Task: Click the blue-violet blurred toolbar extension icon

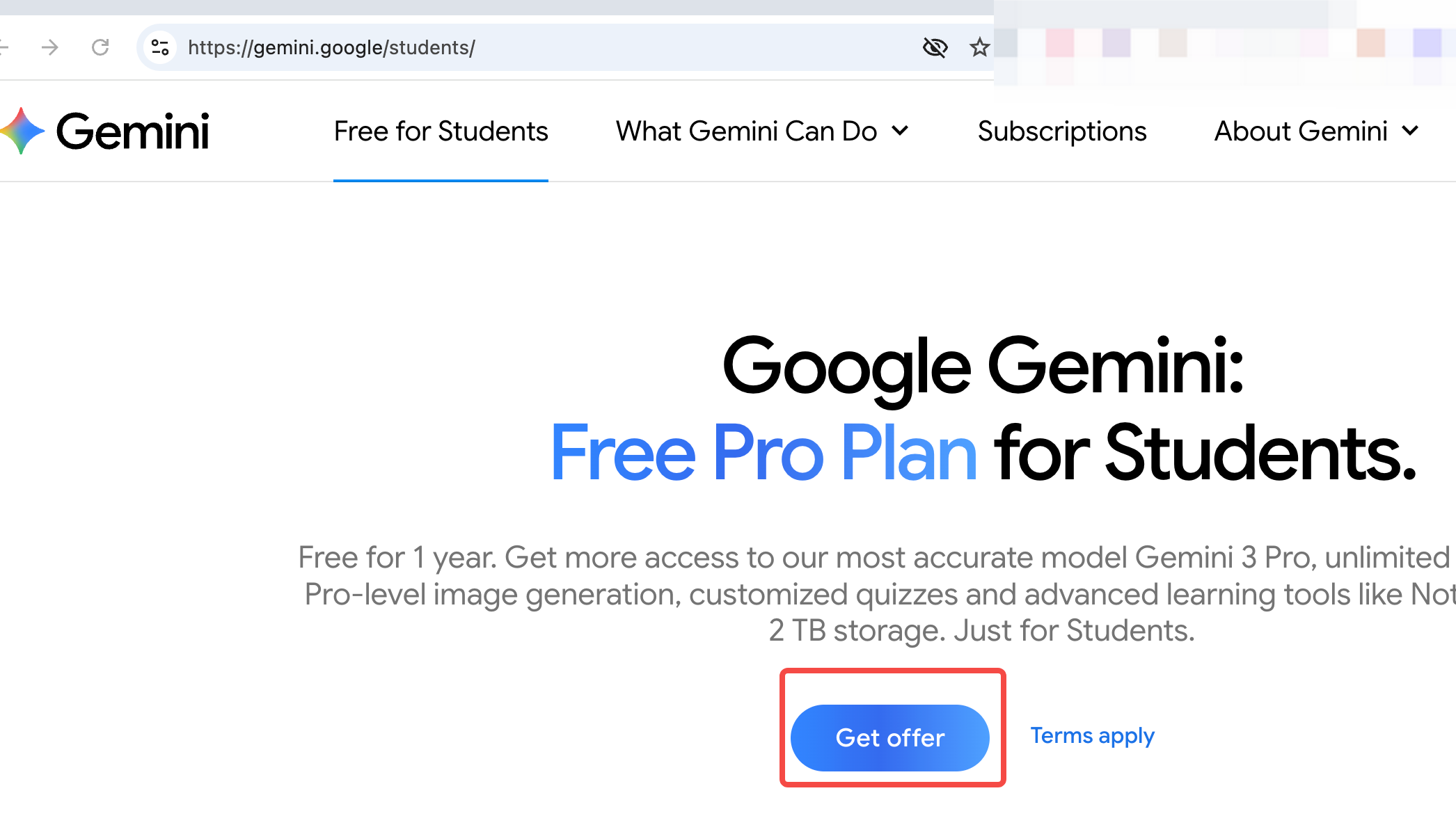Action: point(1427,43)
